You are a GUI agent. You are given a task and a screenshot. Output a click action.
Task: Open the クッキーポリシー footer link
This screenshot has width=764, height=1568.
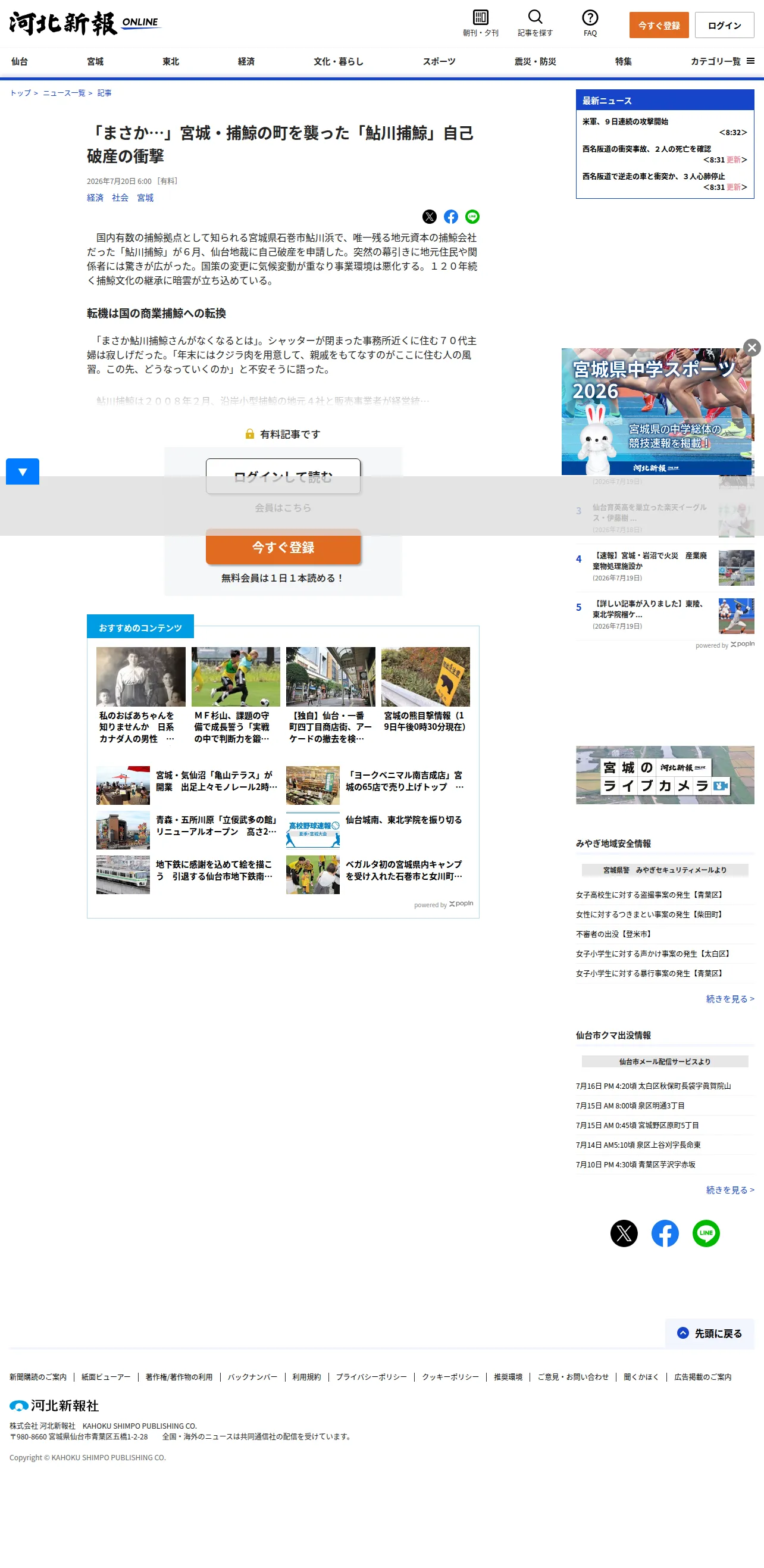coord(450,1377)
